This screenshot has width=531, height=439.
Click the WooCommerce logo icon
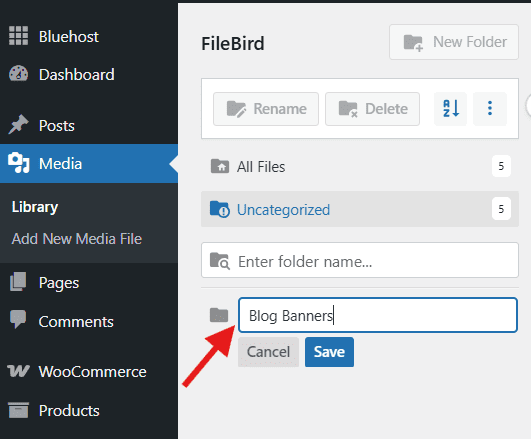click(x=18, y=371)
